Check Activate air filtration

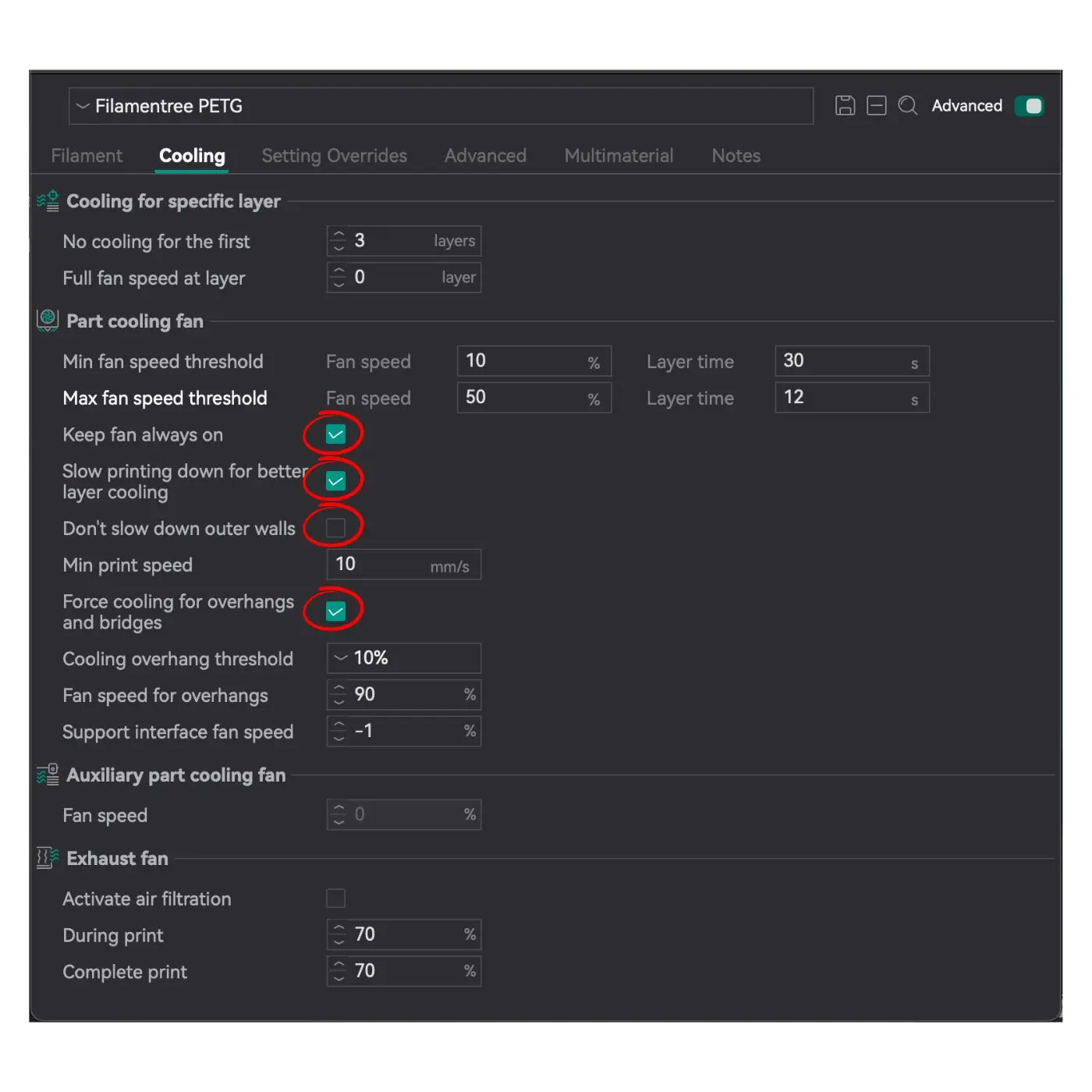point(335,899)
